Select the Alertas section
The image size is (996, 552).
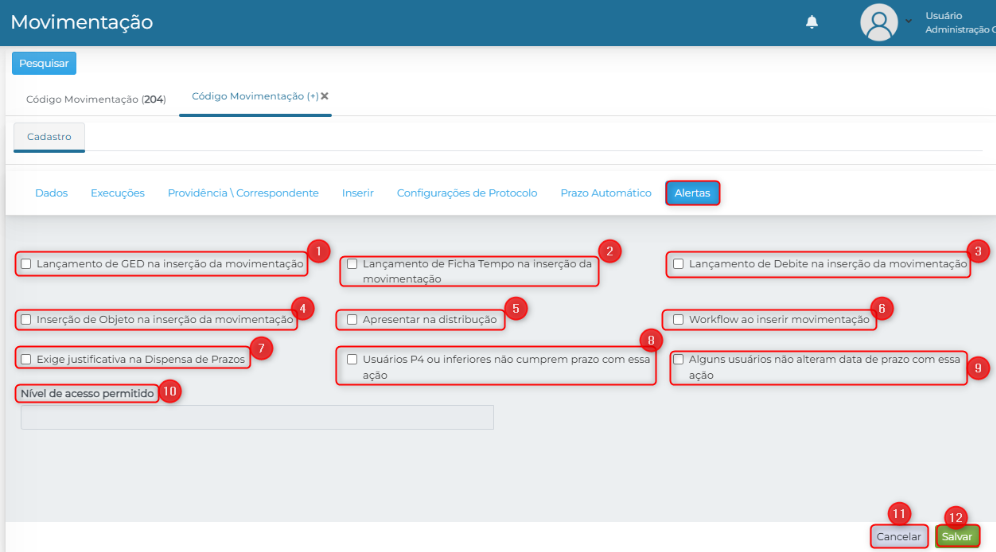tap(692, 193)
